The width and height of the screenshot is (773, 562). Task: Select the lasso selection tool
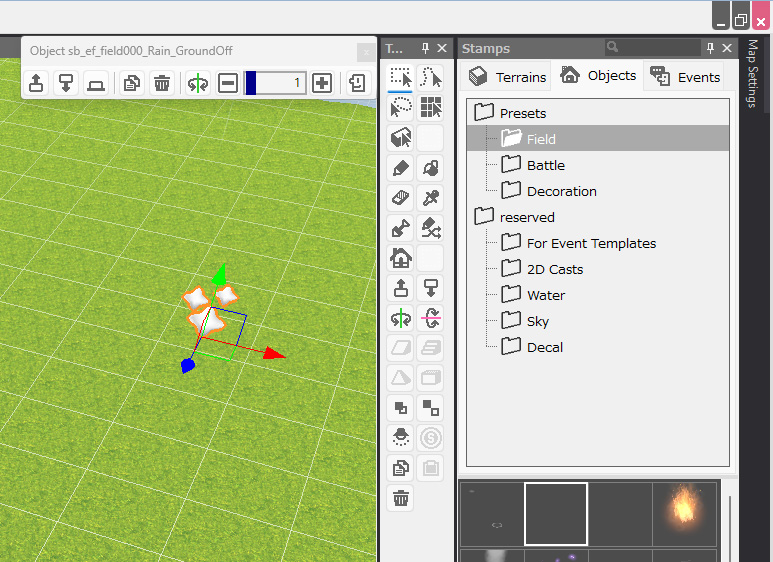(x=400, y=107)
